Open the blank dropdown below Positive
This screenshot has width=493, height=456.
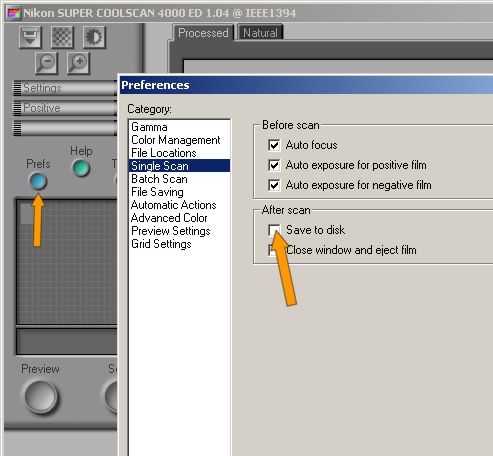tap(65, 128)
